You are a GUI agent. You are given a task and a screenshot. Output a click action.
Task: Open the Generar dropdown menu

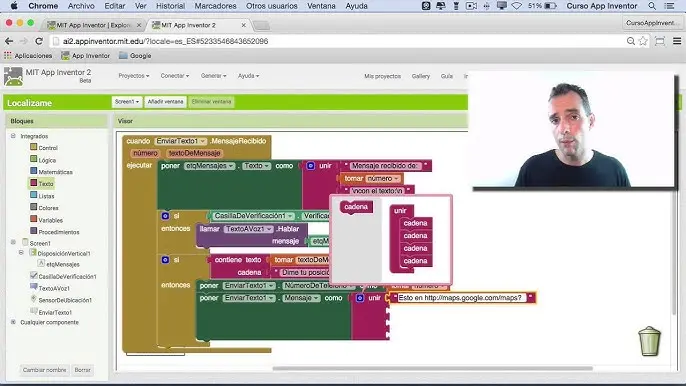[x=214, y=76]
